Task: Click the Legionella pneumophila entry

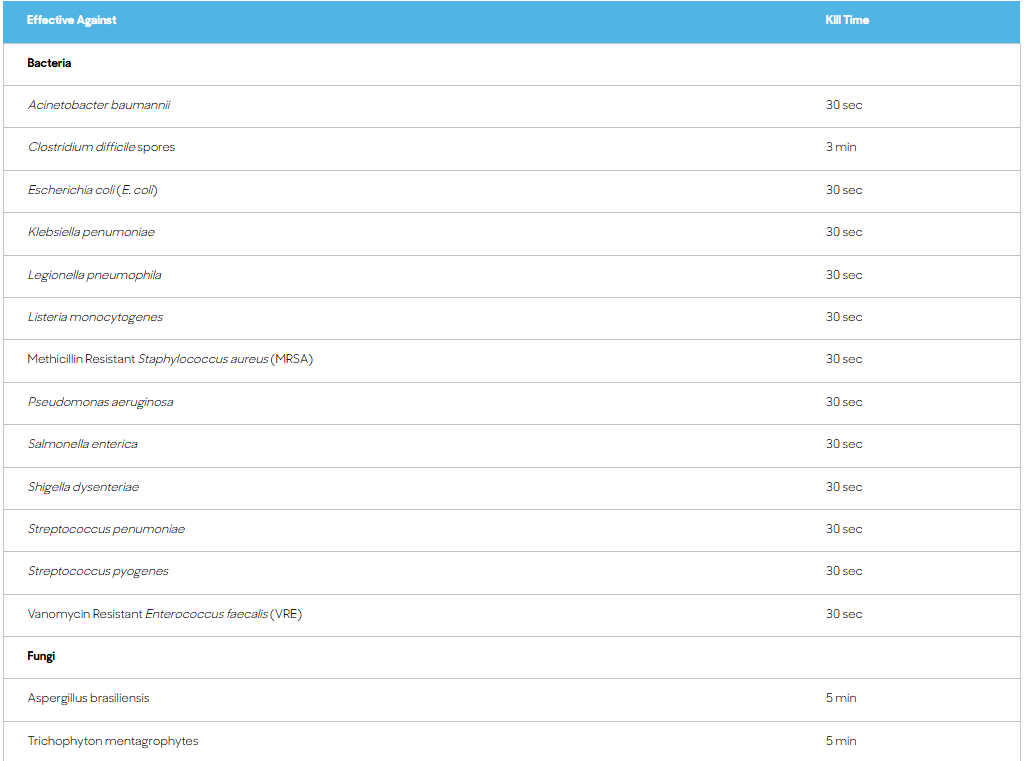Action: 94,275
